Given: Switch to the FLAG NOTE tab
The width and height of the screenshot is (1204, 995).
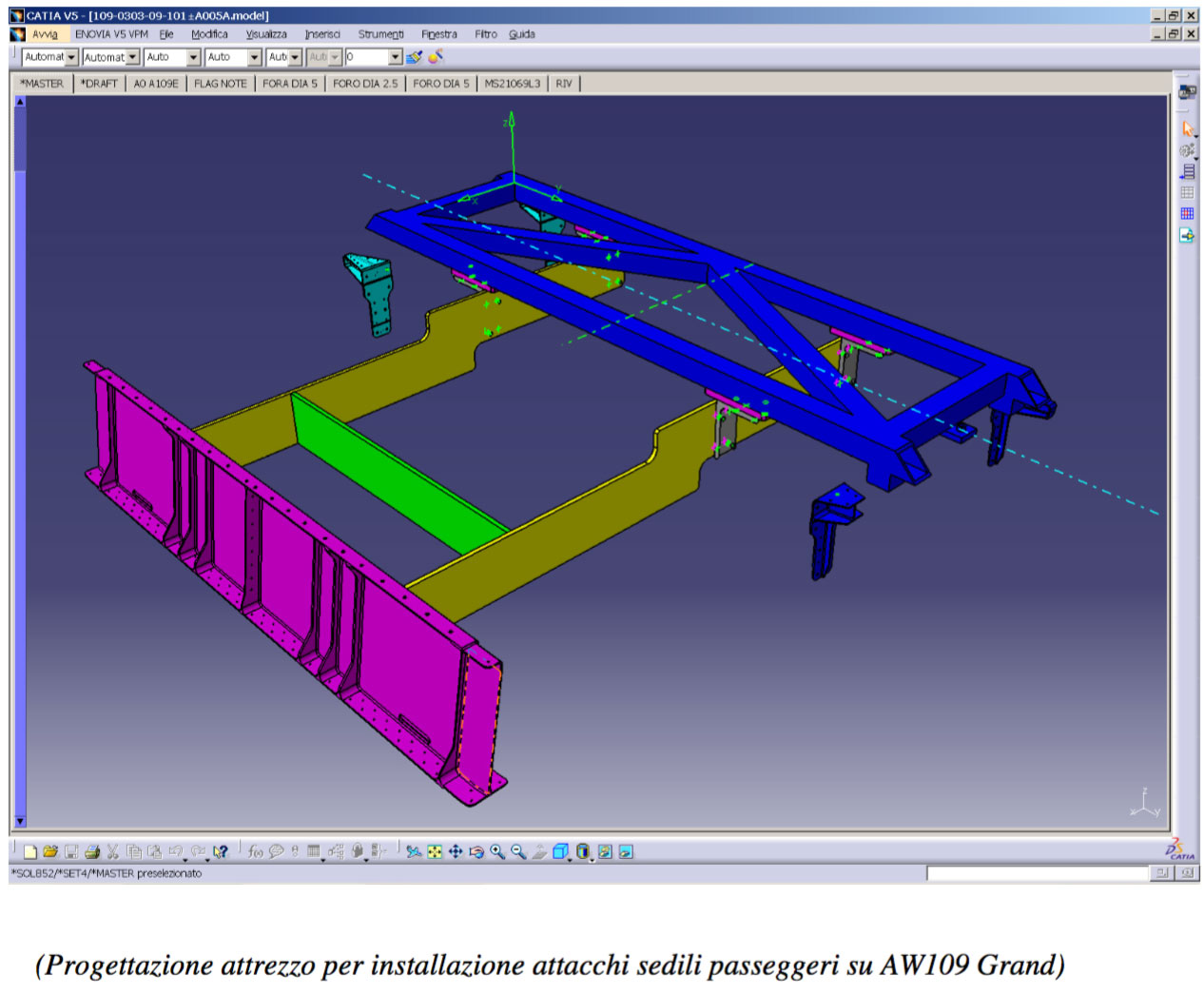Looking at the screenshot, I should (220, 84).
